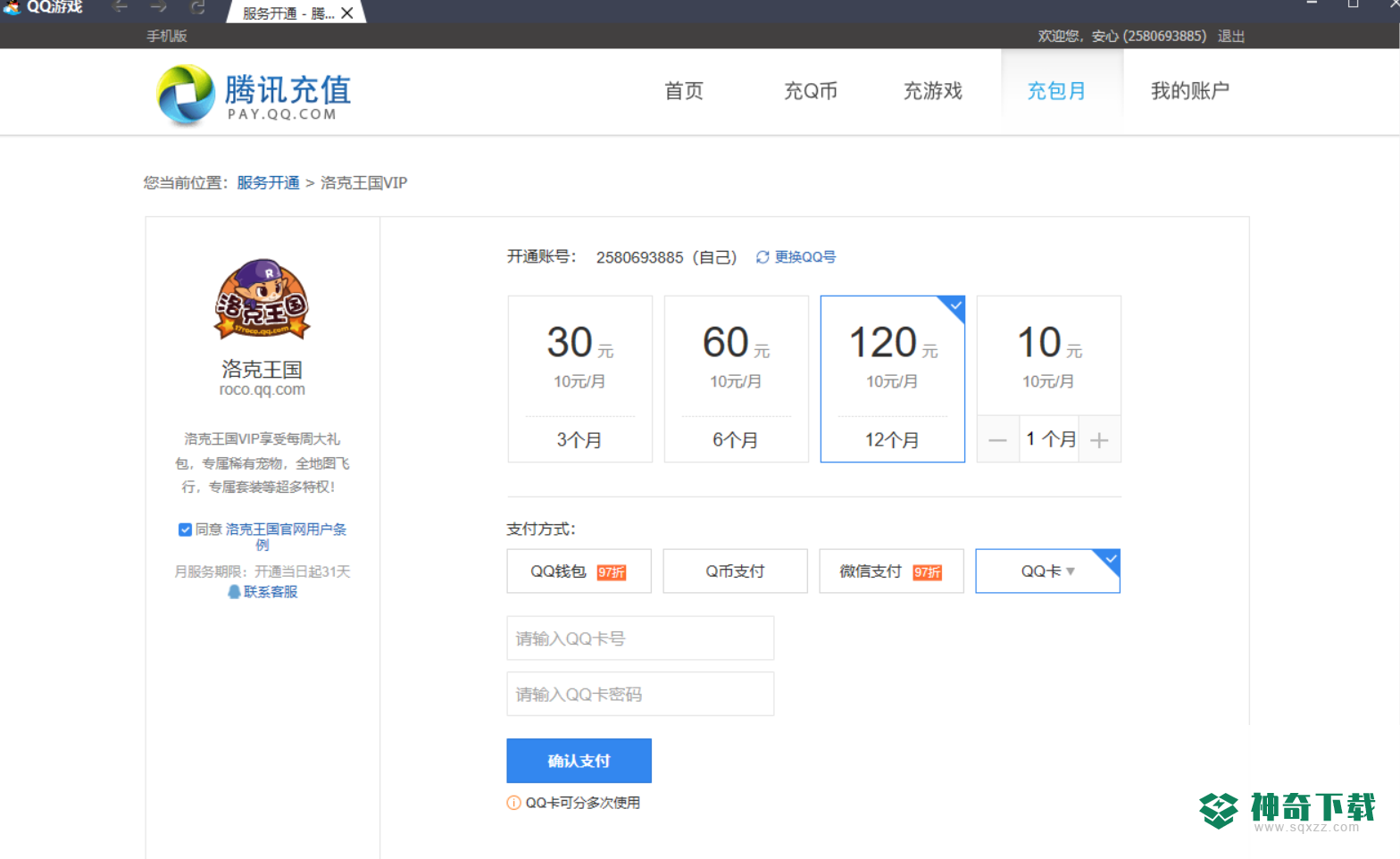This screenshot has width=1400, height=859.
Task: Click the minus button for months
Action: [x=998, y=439]
